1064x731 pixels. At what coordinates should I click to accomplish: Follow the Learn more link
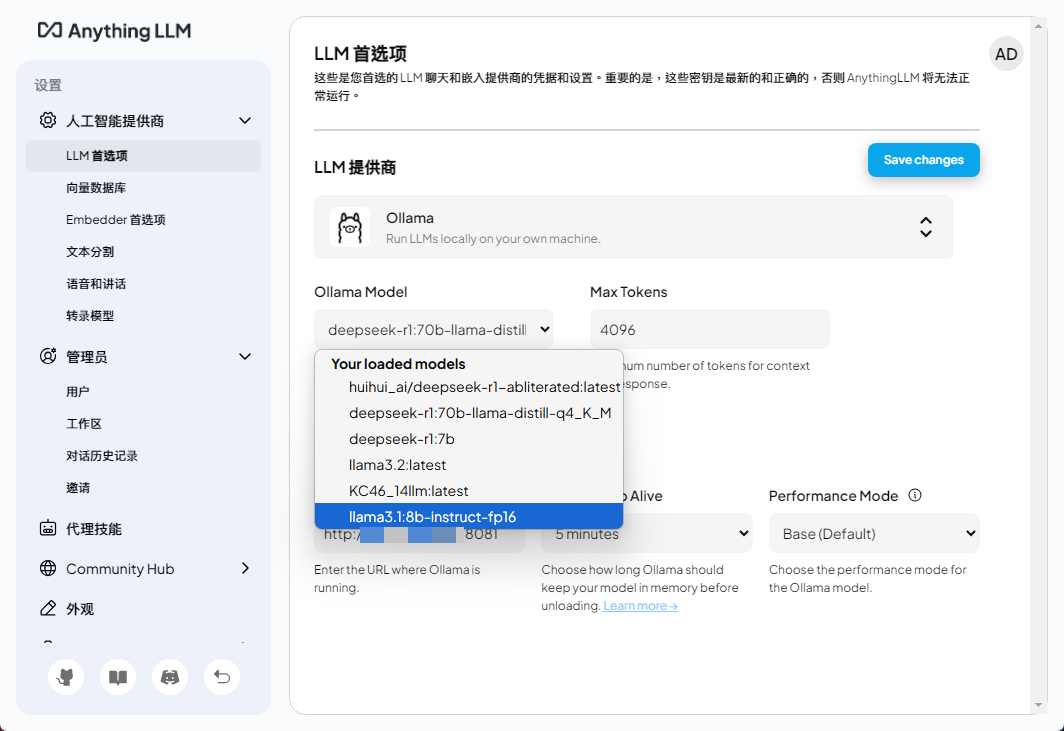[640, 605]
